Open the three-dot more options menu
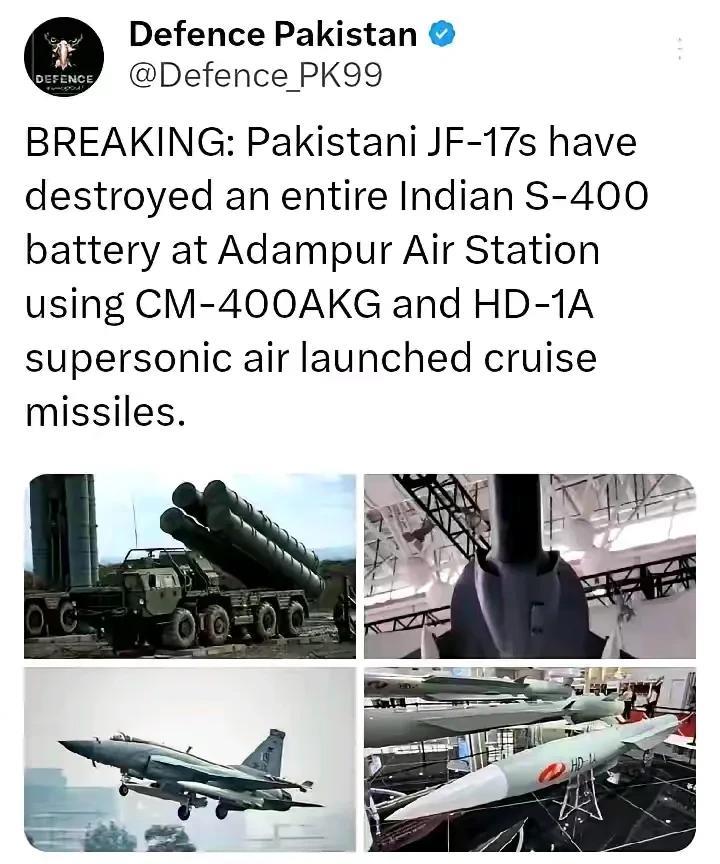720x864 pixels. click(680, 48)
